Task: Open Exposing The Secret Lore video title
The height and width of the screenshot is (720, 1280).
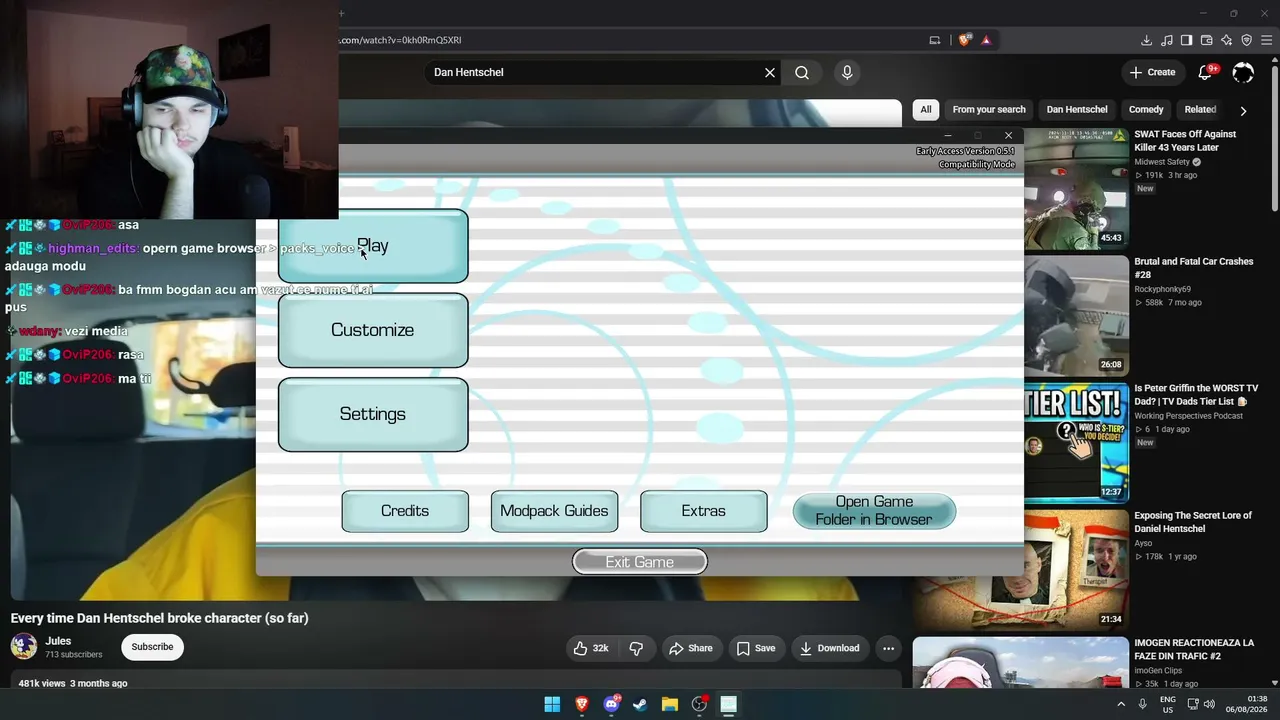Action: point(1193,522)
